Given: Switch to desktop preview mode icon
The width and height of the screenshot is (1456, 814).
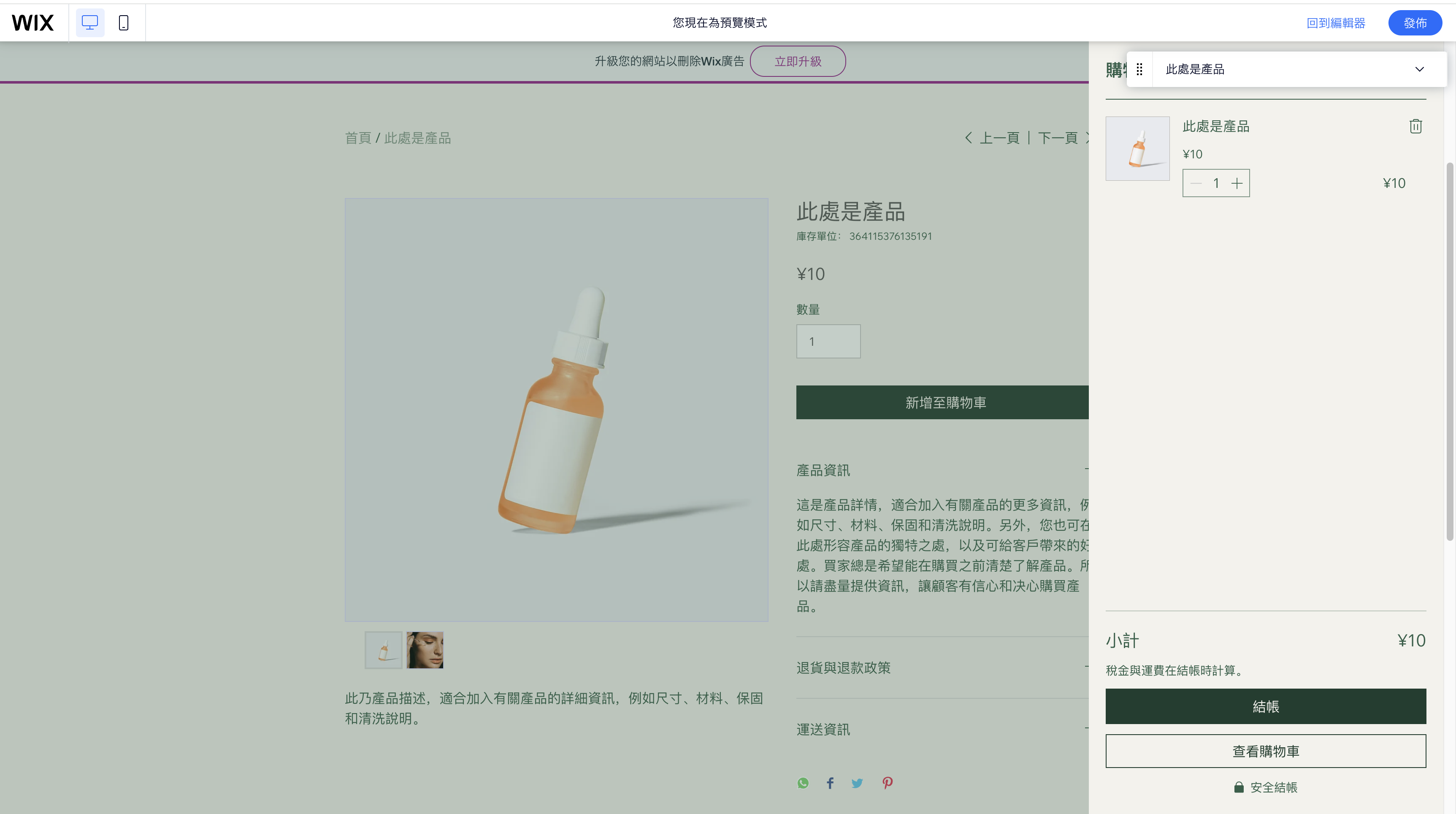Looking at the screenshot, I should 90,23.
